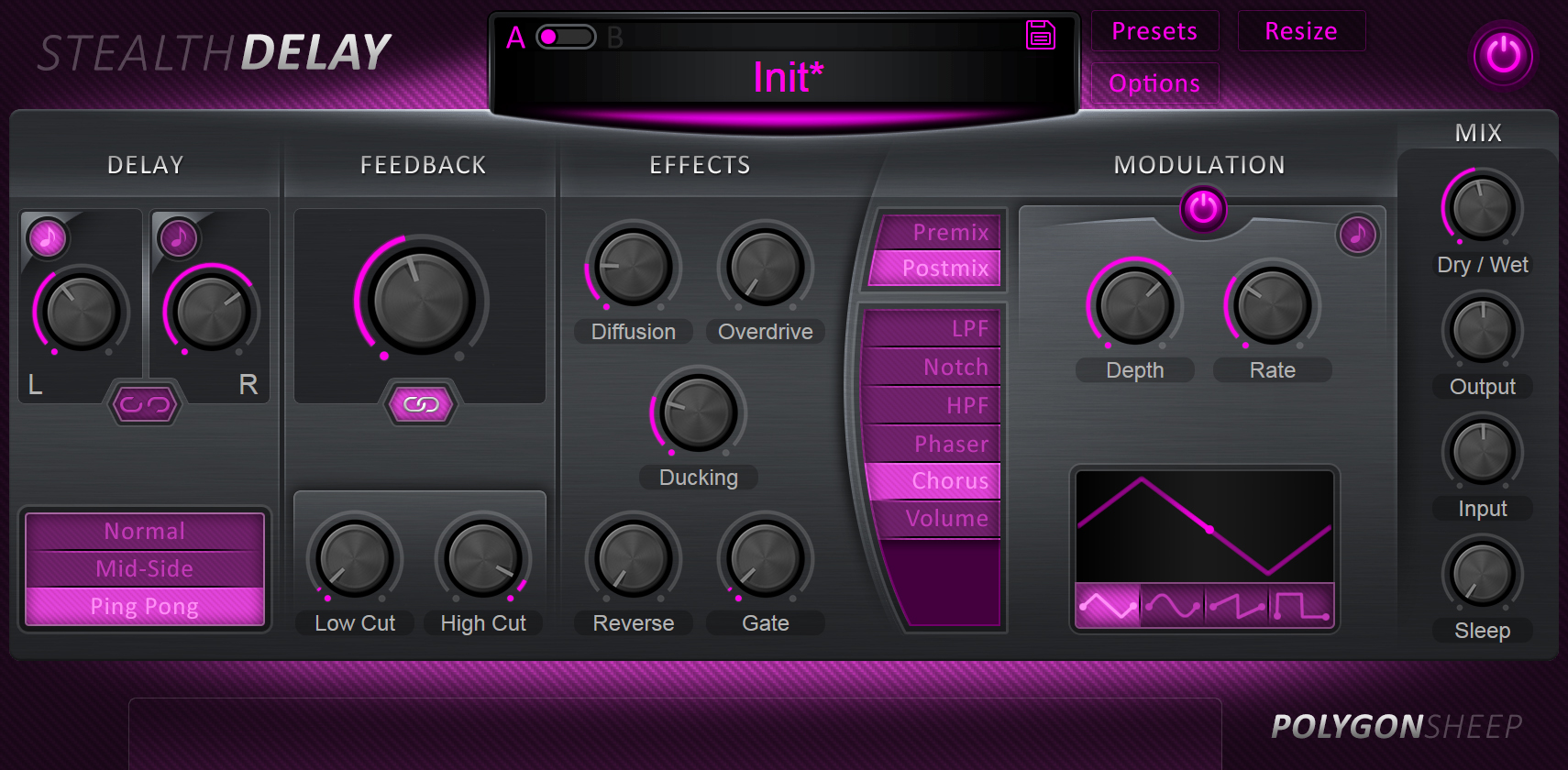Viewport: 1568px width, 770px height.
Task: Enable modulation rate tempo sync note icon
Action: [1357, 235]
